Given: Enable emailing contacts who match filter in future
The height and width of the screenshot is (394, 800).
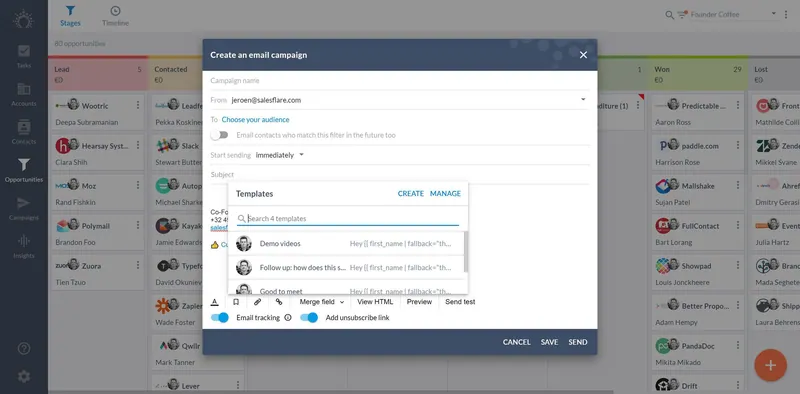Looking at the screenshot, I should [219, 135].
